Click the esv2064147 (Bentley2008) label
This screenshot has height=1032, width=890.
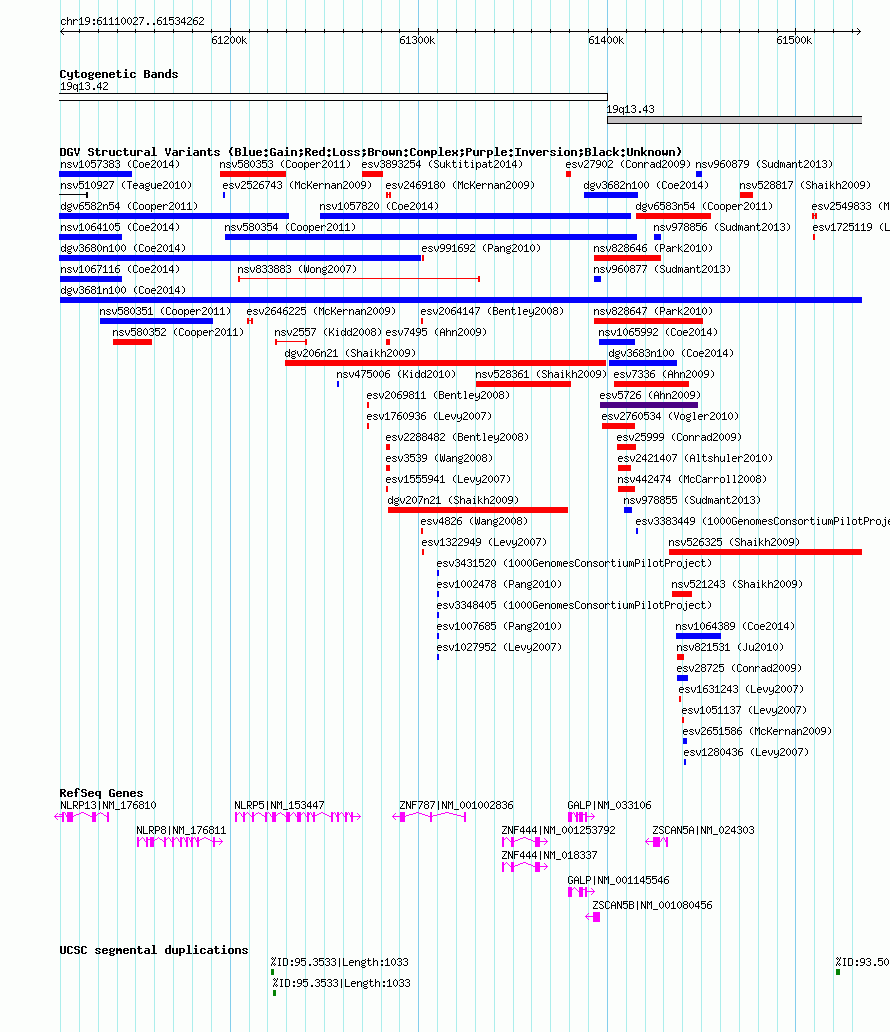492,312
